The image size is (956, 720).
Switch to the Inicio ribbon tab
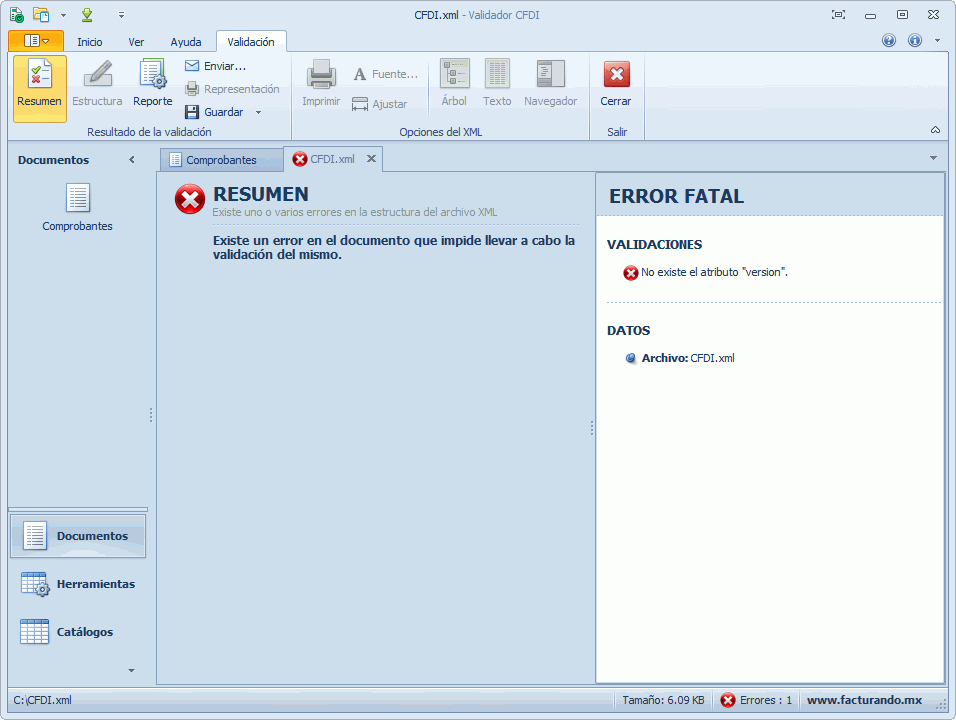coord(90,42)
